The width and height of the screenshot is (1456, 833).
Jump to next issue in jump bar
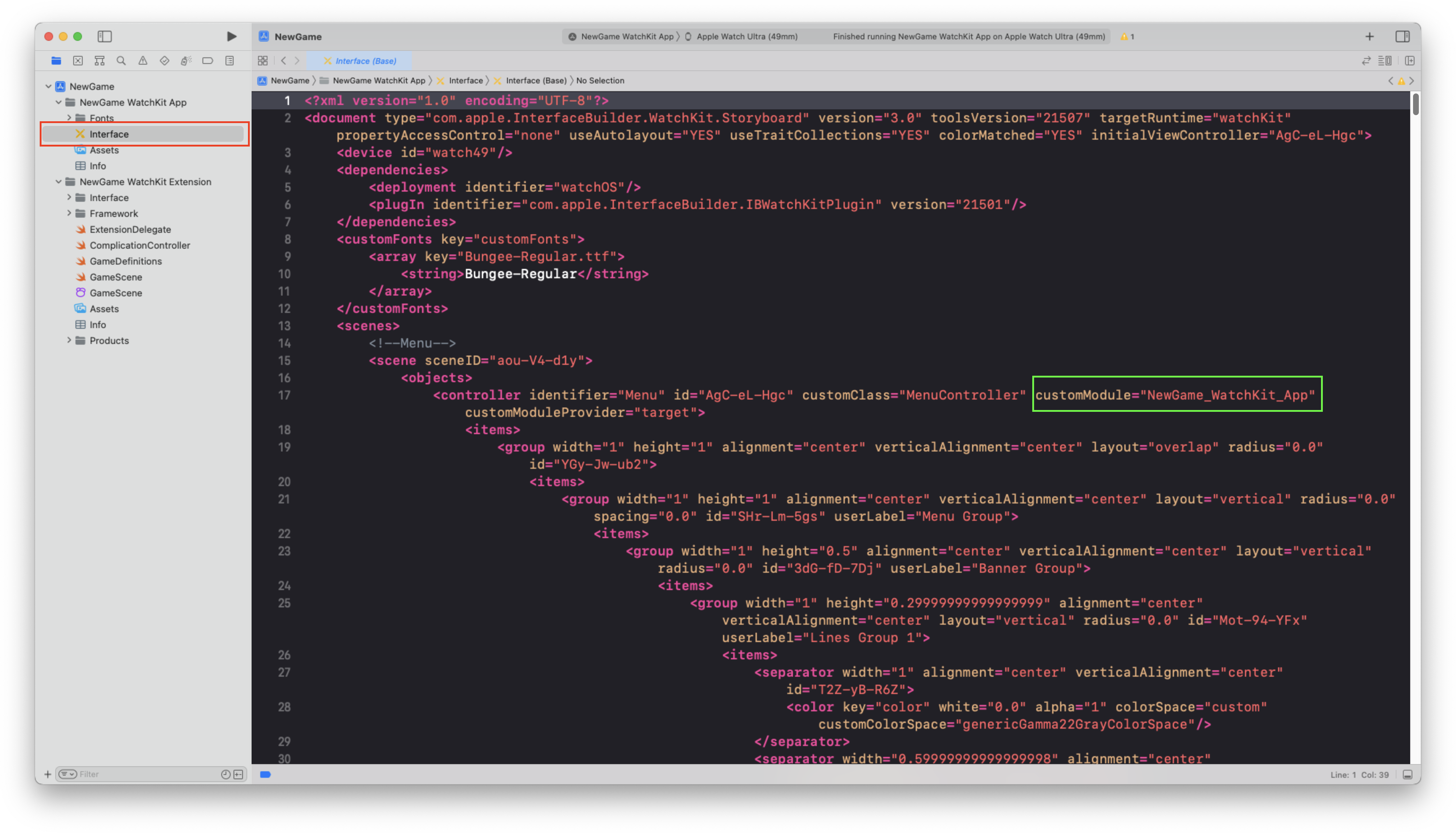[1411, 81]
